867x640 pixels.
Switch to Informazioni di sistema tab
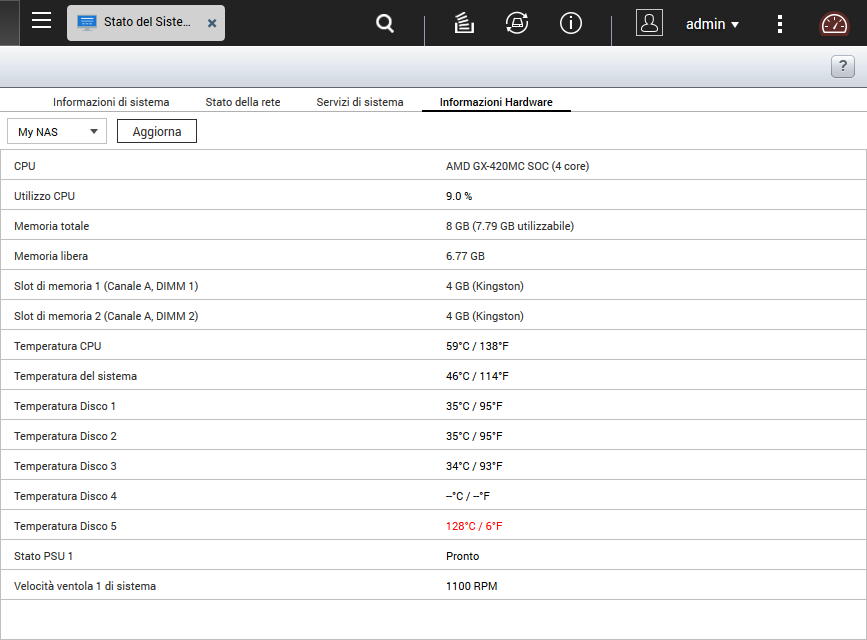[x=111, y=102]
